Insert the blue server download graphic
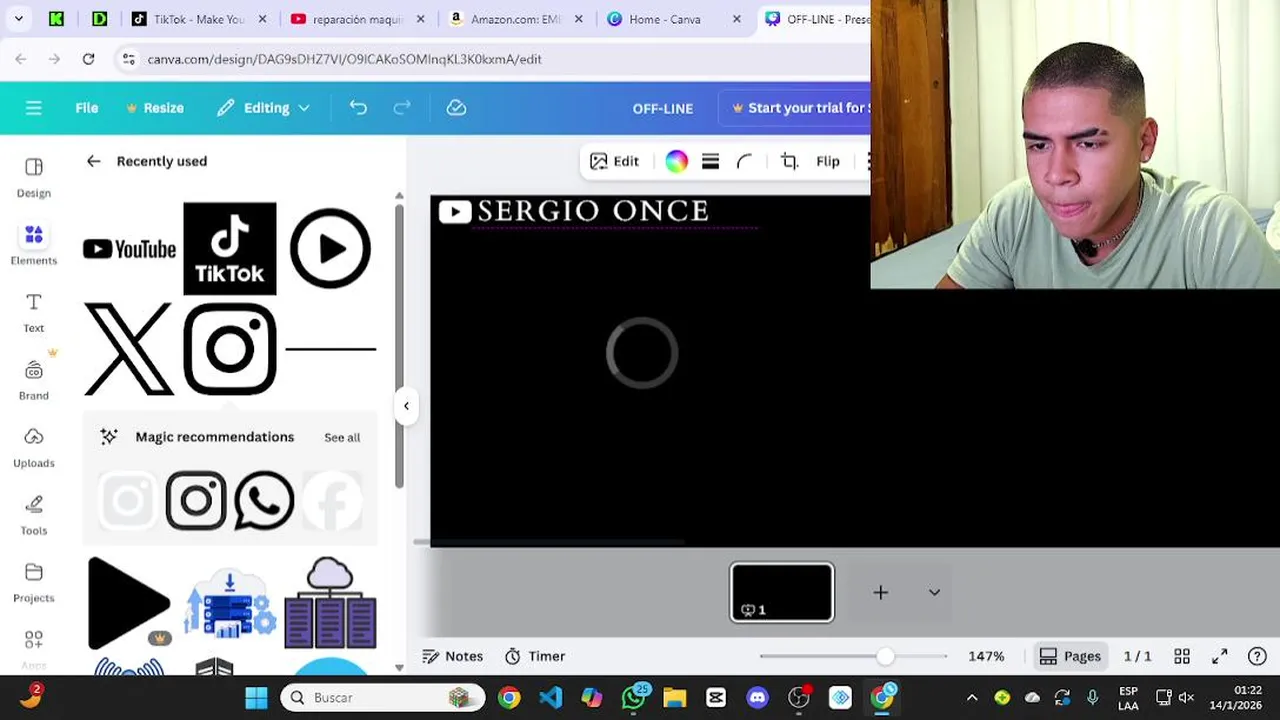Viewport: 1280px width, 720px height. point(230,603)
